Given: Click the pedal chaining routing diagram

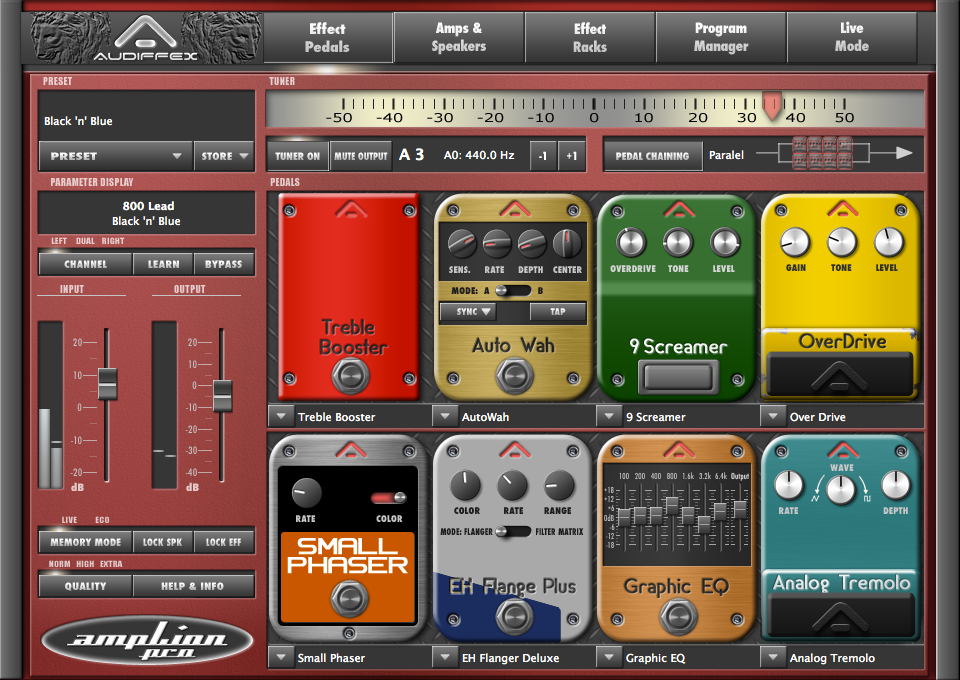Looking at the screenshot, I should pyautogui.click(x=834, y=153).
